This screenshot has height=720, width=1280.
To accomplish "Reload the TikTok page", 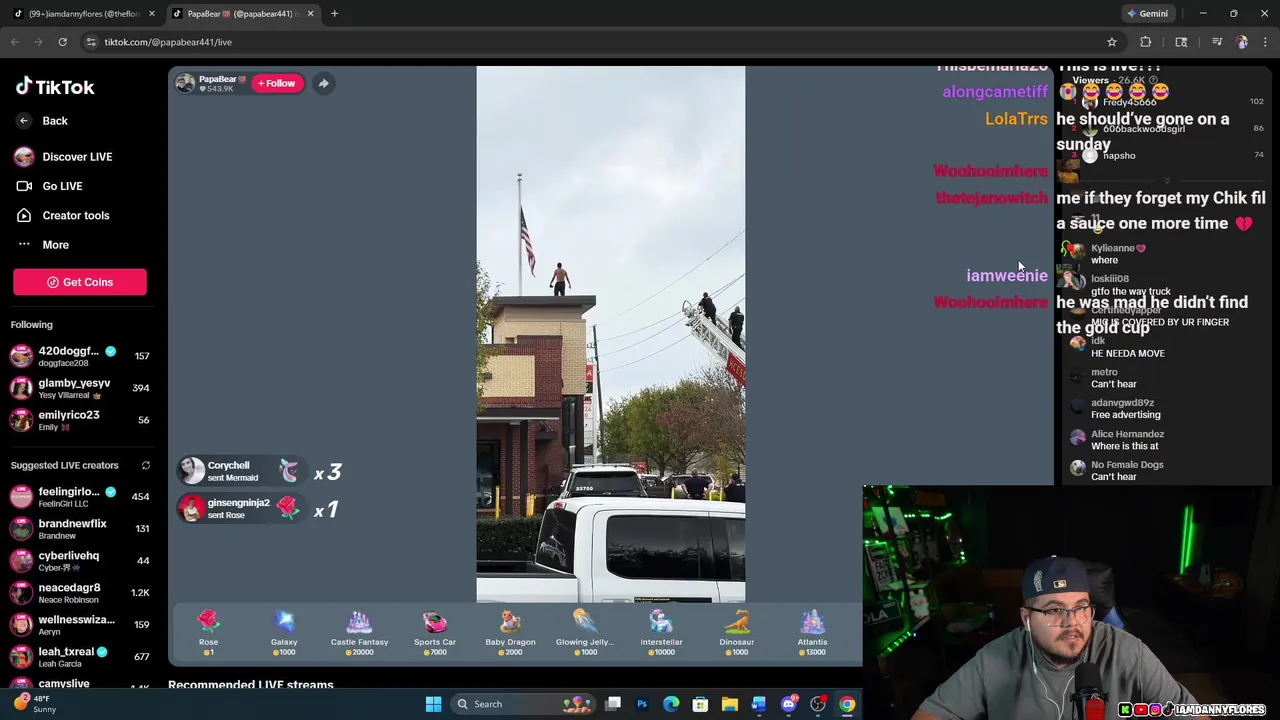I will tap(62, 42).
